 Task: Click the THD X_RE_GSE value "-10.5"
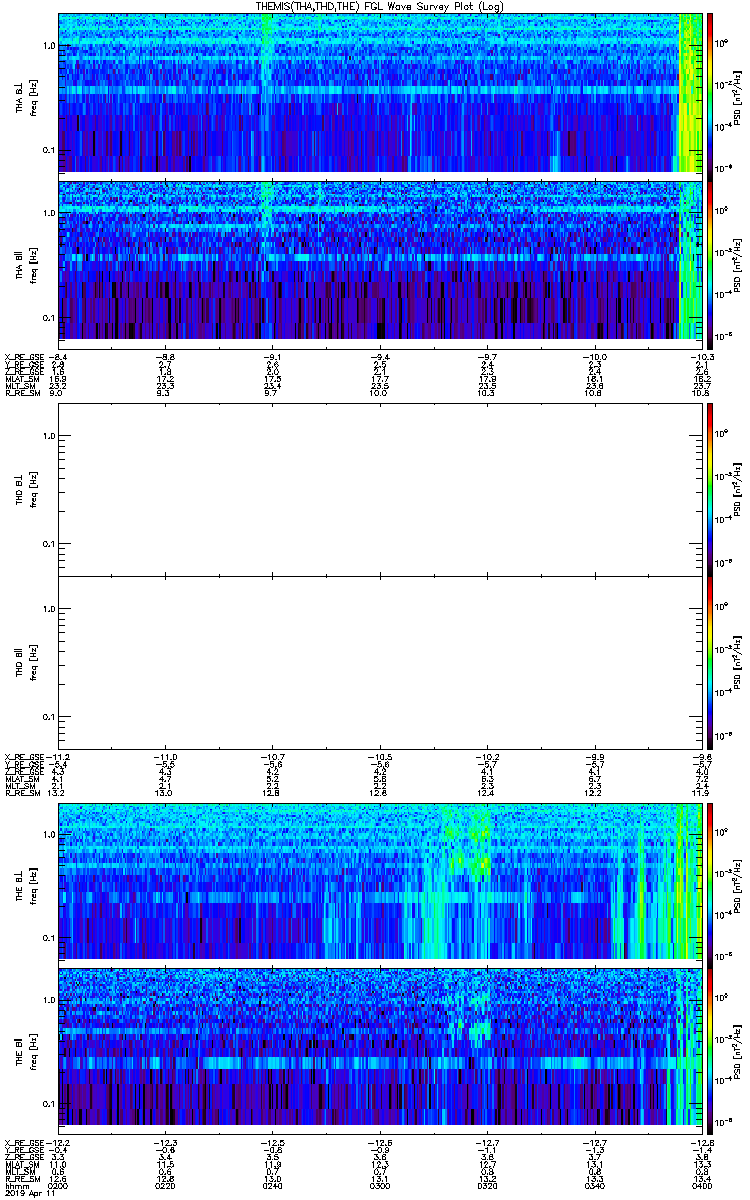(x=382, y=757)
